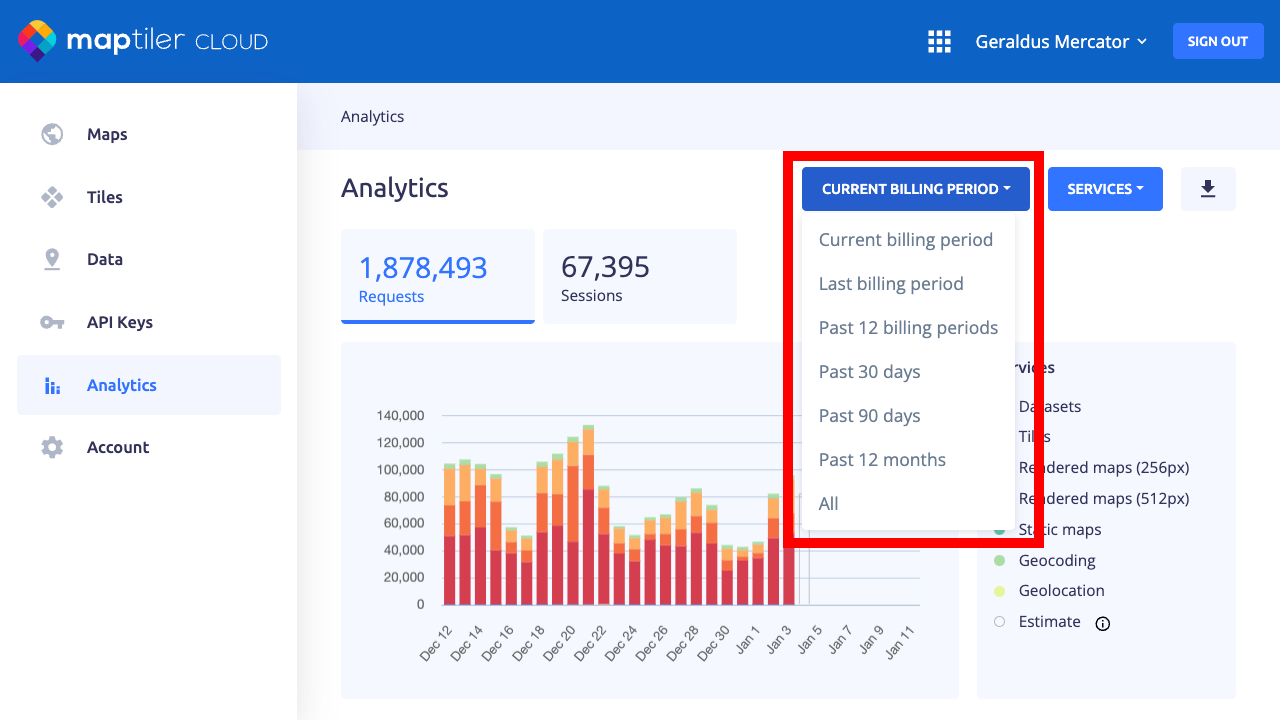1280x720 pixels.
Task: Choose Last billing period from list
Action: 890,284
